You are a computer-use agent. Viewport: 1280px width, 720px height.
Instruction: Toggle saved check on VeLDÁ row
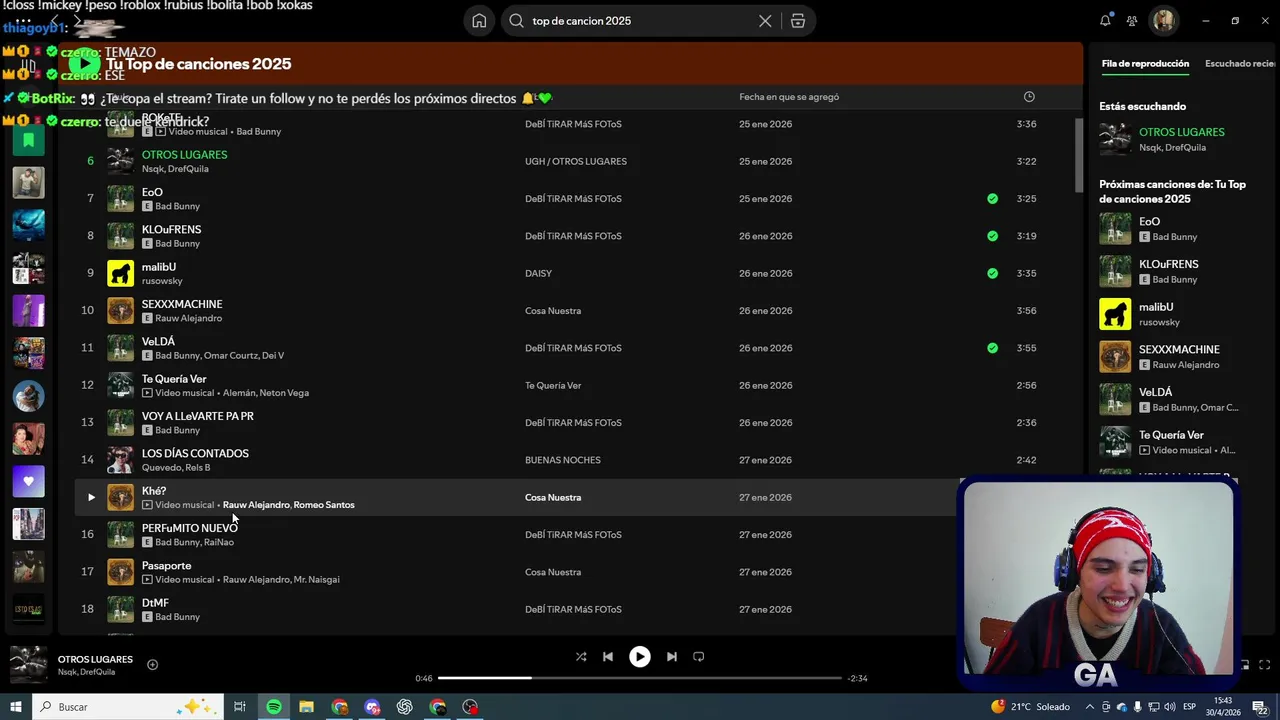pos(992,348)
